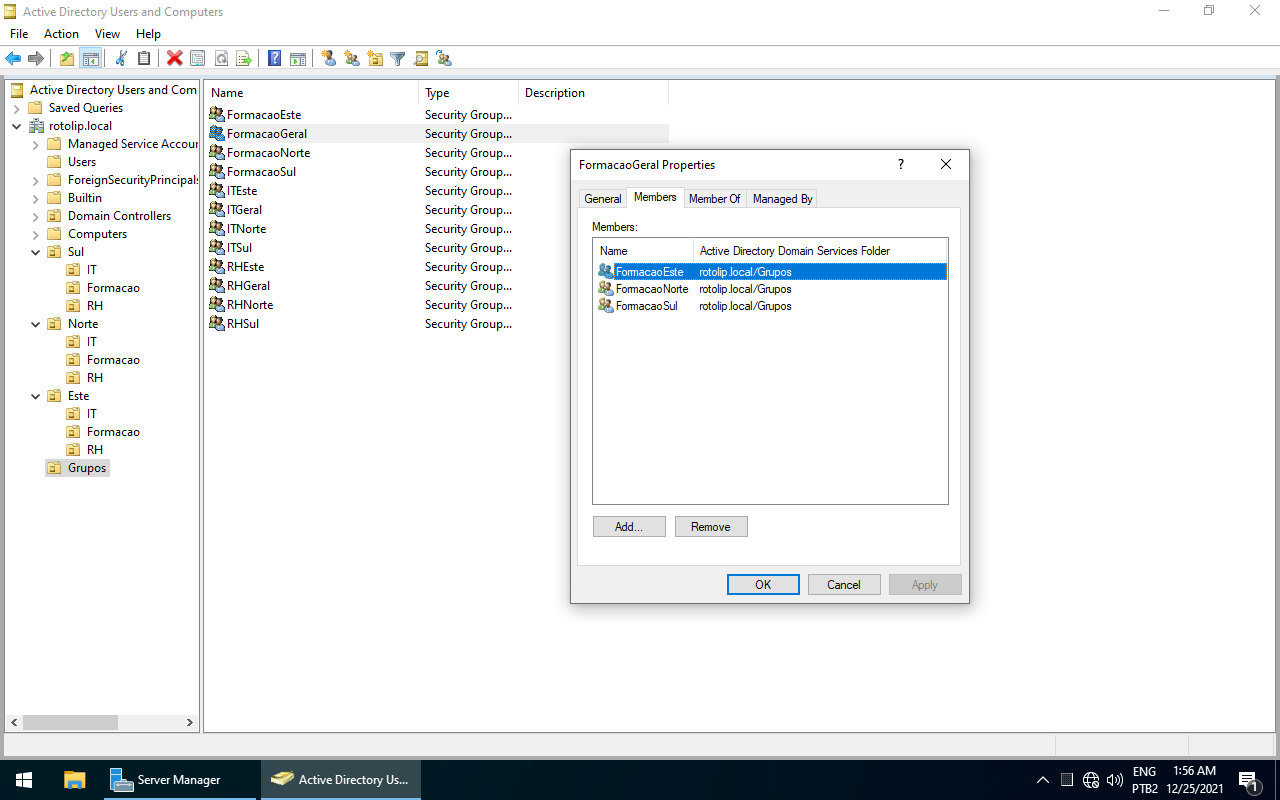
Task: Click the Up one level folder icon
Action: 66,59
